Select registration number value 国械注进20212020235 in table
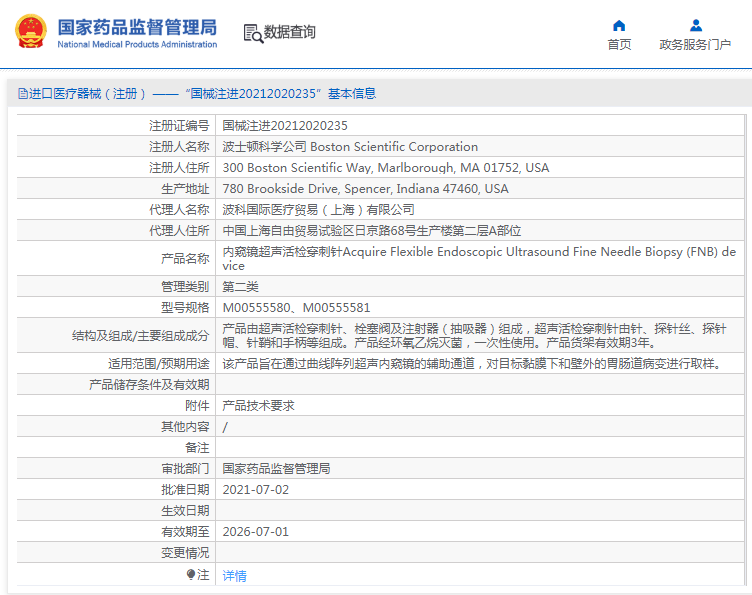 tap(285, 126)
